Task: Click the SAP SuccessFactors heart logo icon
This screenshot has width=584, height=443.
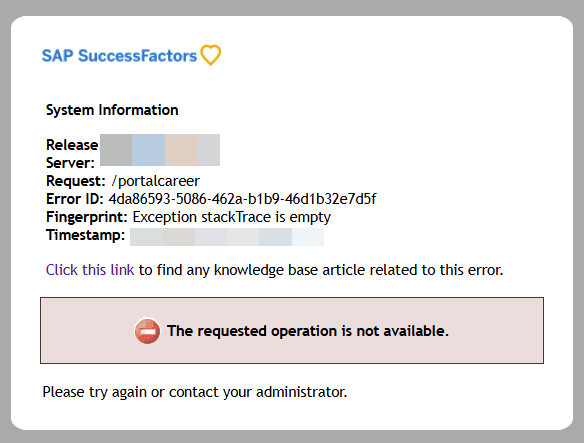Action: [211, 55]
